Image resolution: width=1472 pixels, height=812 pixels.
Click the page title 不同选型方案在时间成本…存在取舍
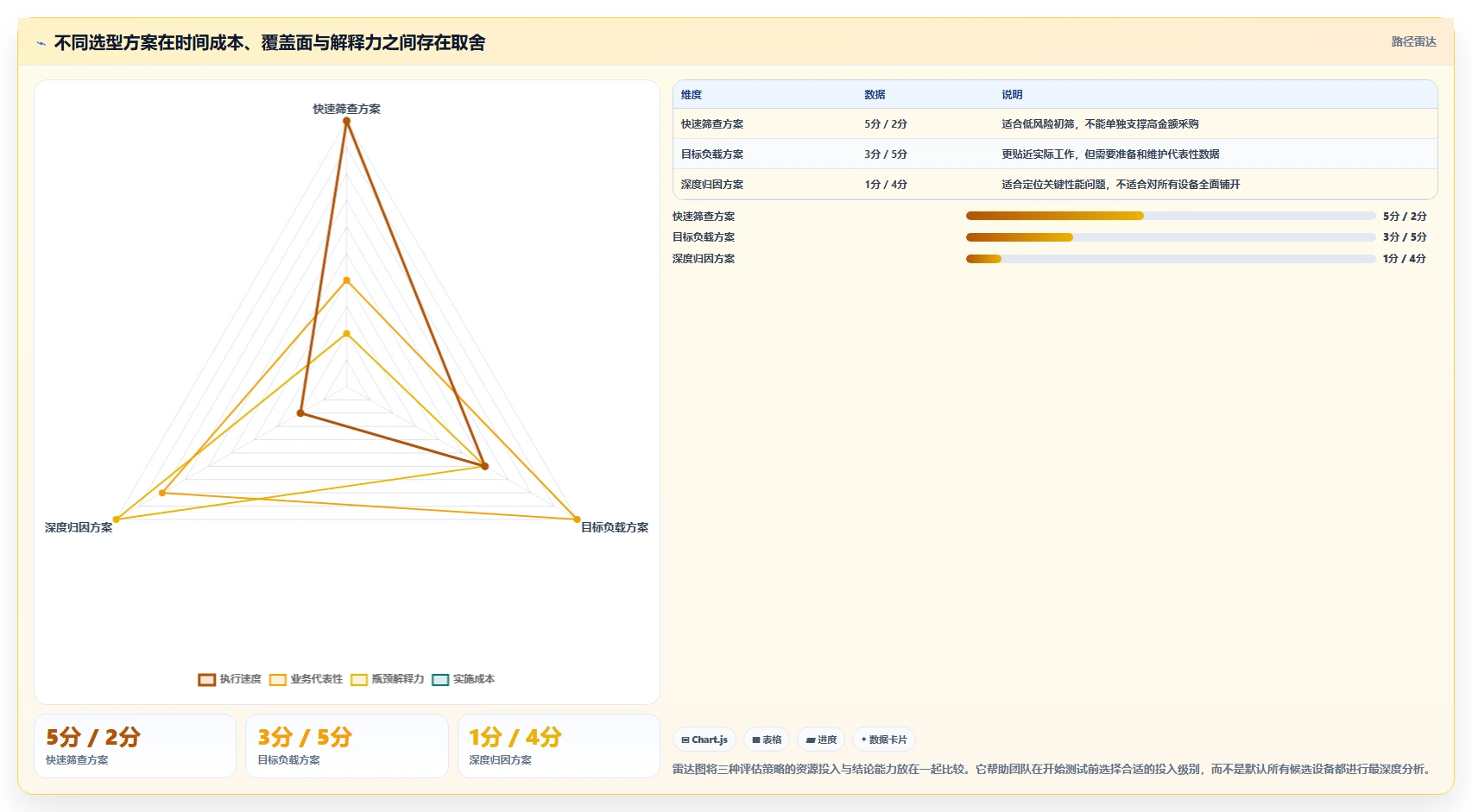(x=269, y=42)
